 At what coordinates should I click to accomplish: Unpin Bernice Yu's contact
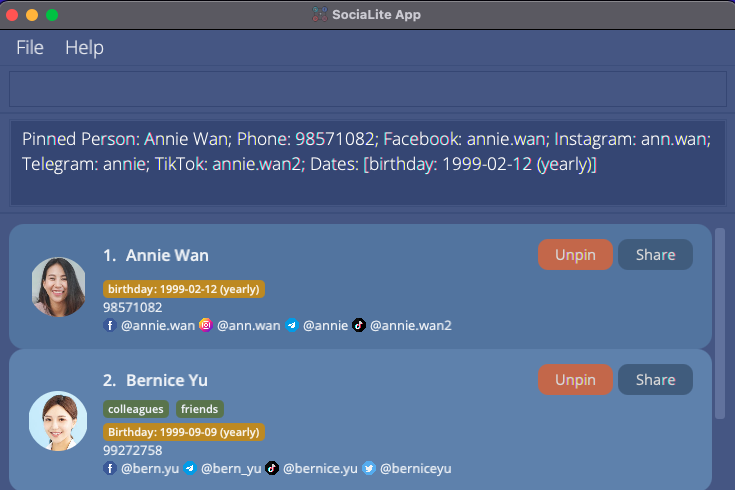575,380
